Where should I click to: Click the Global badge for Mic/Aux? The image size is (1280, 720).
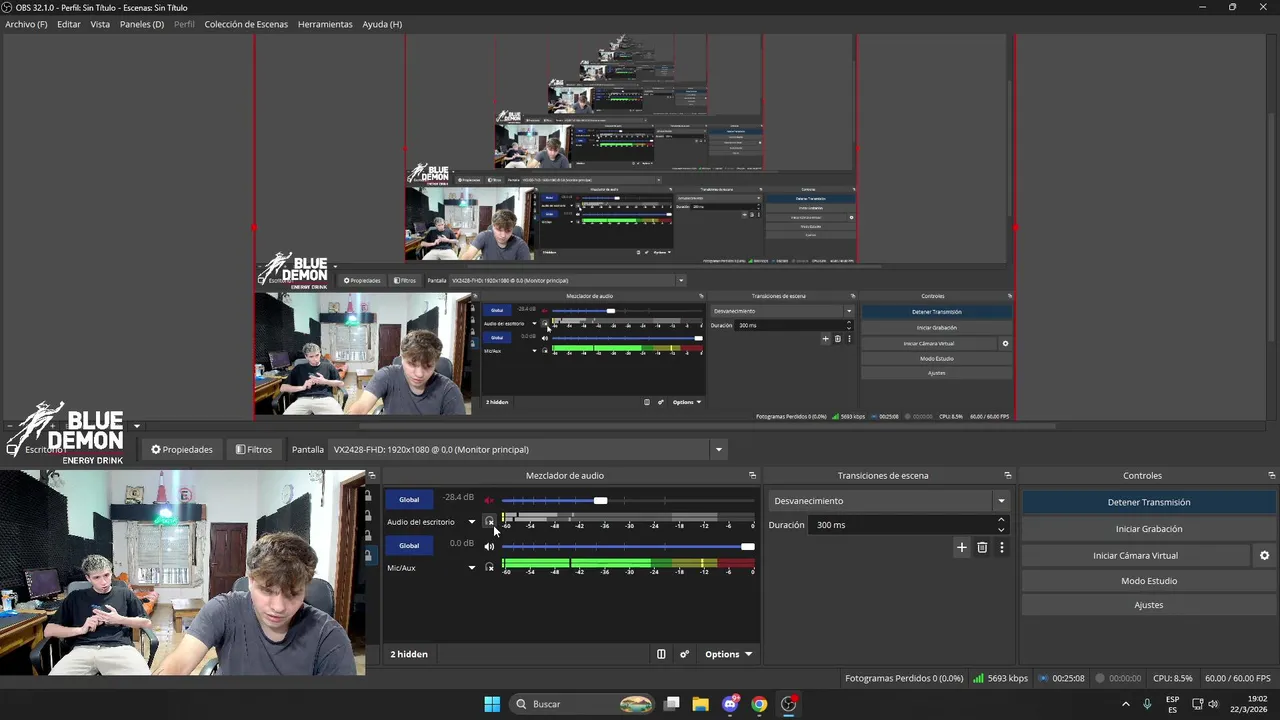pyautogui.click(x=409, y=546)
